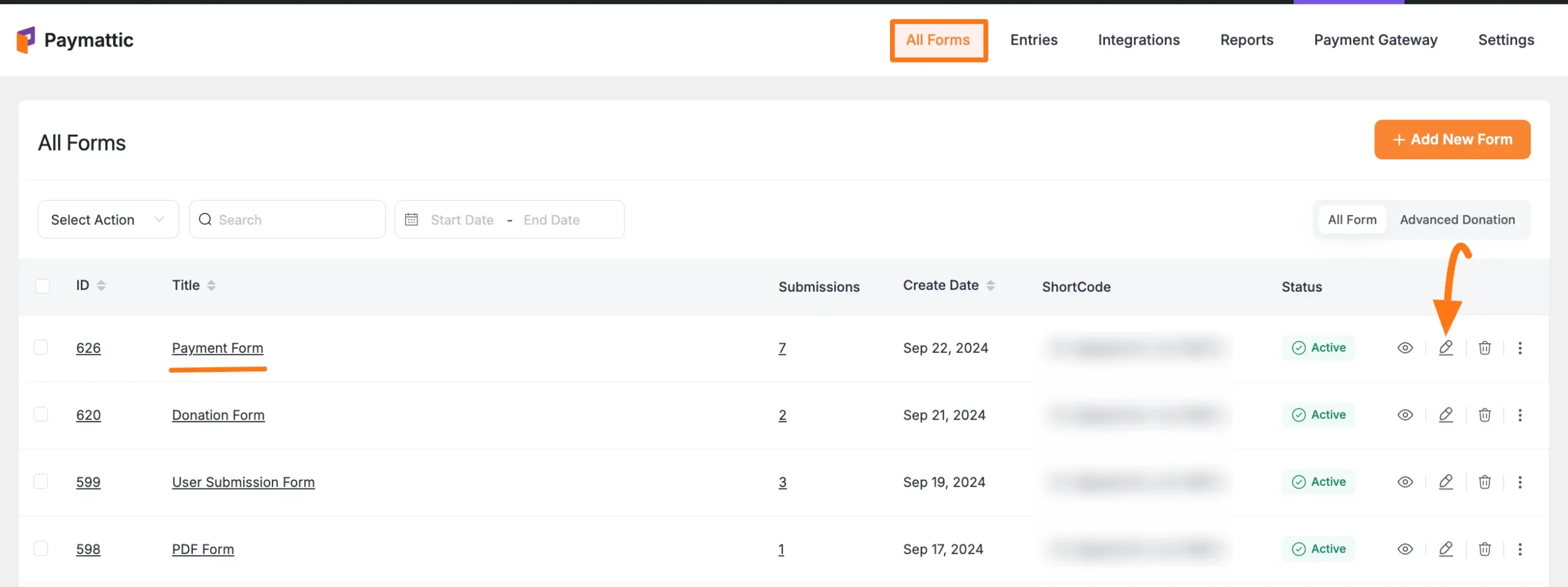Tick the select-all checkbox in table header

tap(42, 286)
